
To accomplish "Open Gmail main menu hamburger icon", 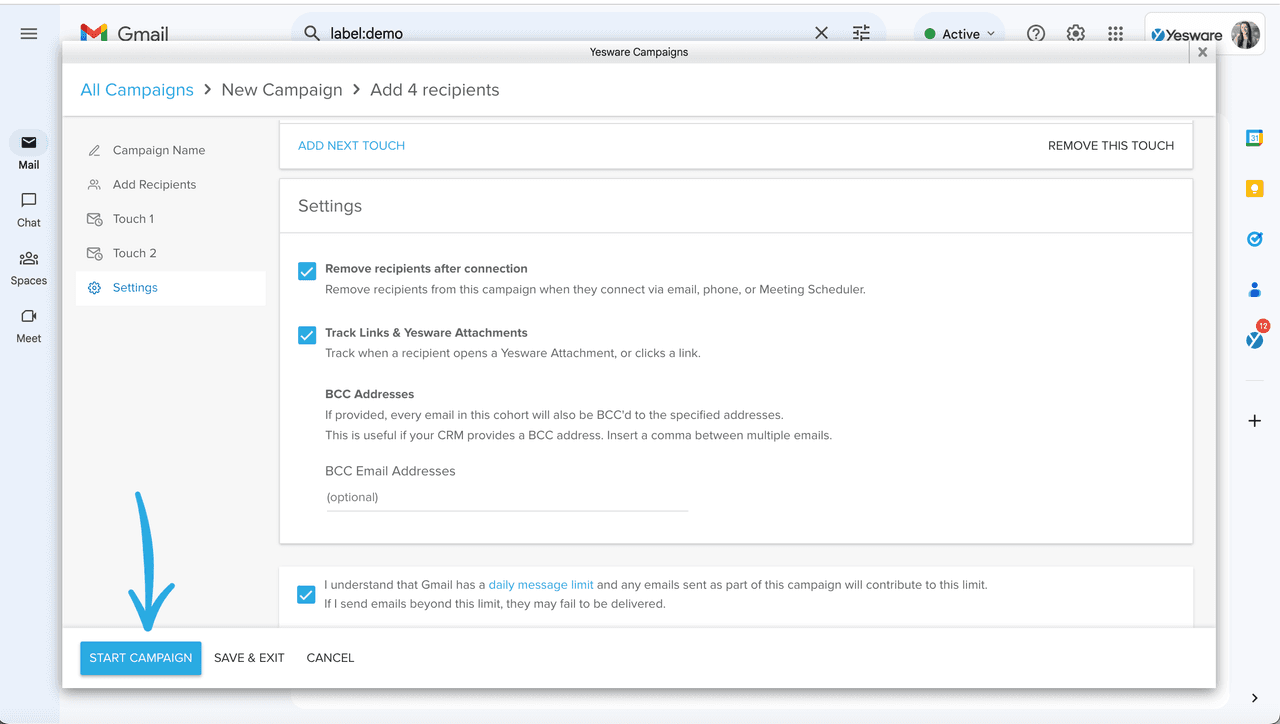I will click(29, 34).
